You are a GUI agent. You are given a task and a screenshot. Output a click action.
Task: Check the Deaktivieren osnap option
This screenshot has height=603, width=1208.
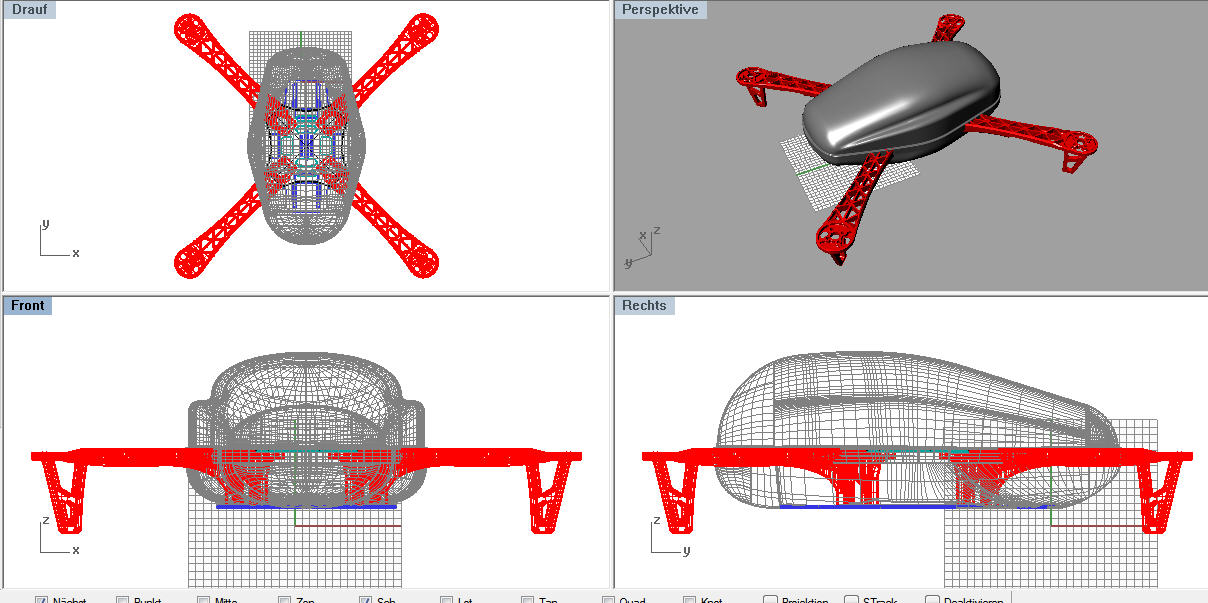click(x=932, y=600)
